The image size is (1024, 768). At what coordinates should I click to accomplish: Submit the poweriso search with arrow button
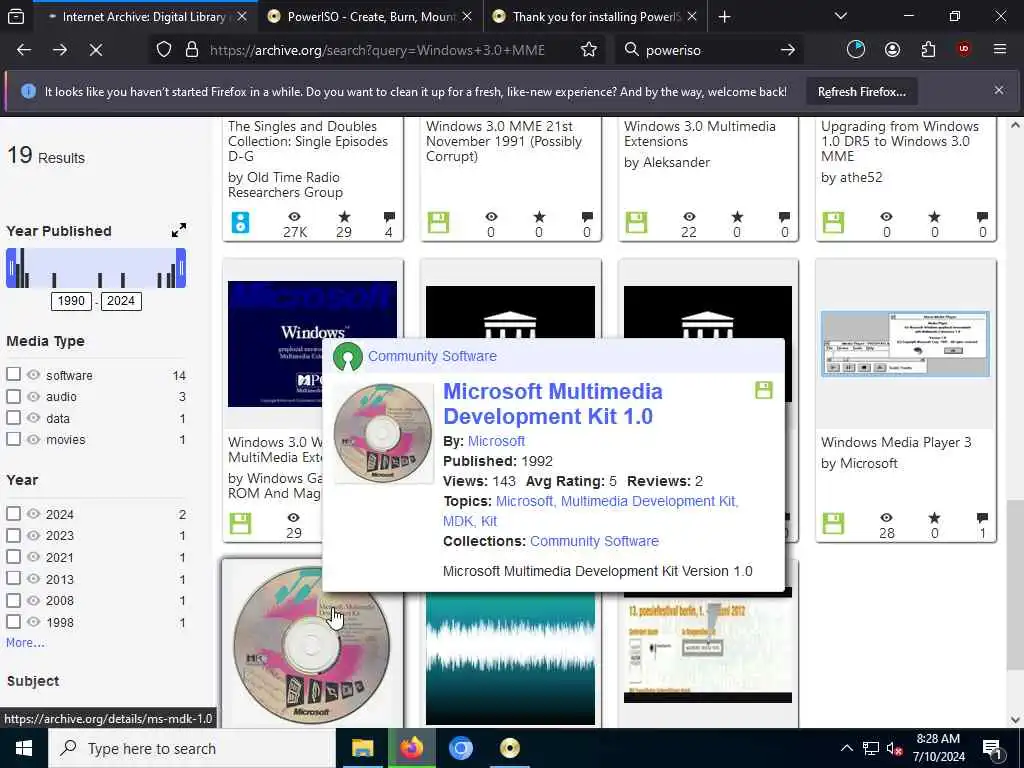point(788,50)
